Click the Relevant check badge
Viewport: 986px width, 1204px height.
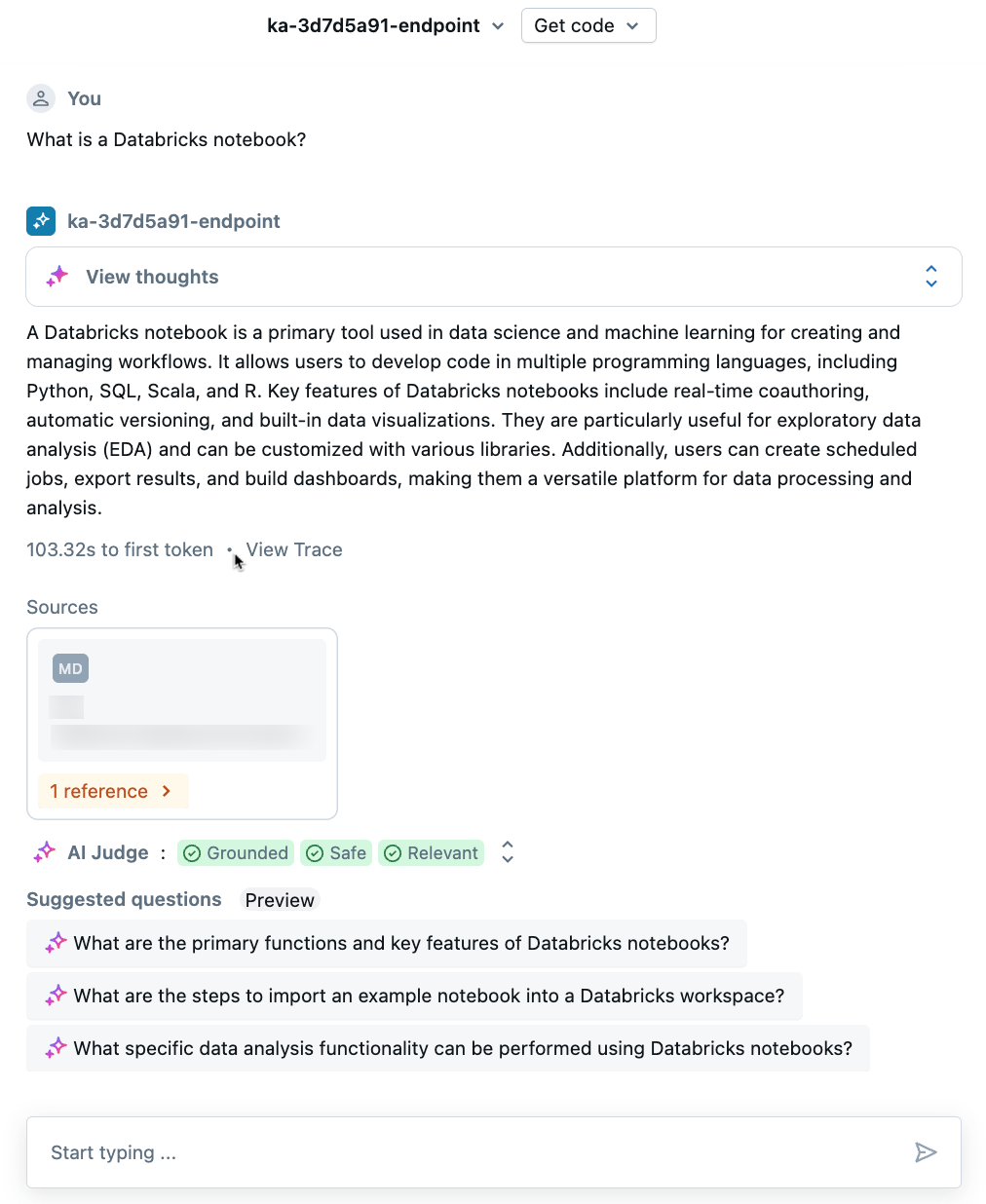(x=432, y=853)
